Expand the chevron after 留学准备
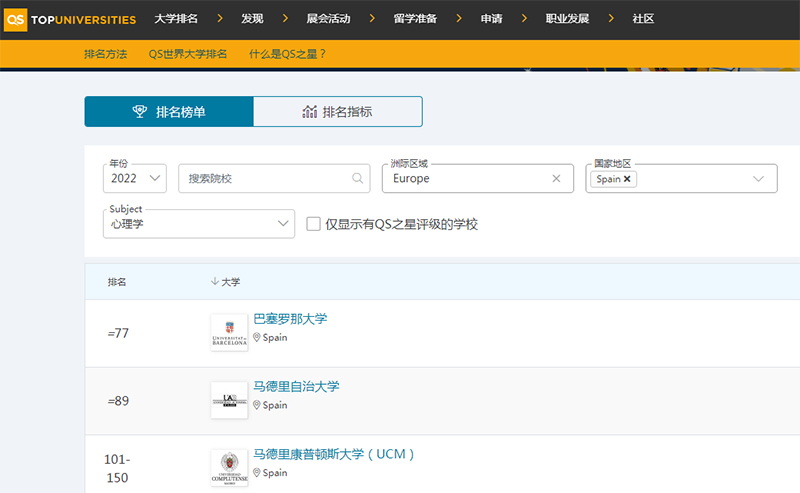This screenshot has width=800, height=493. tap(459, 18)
